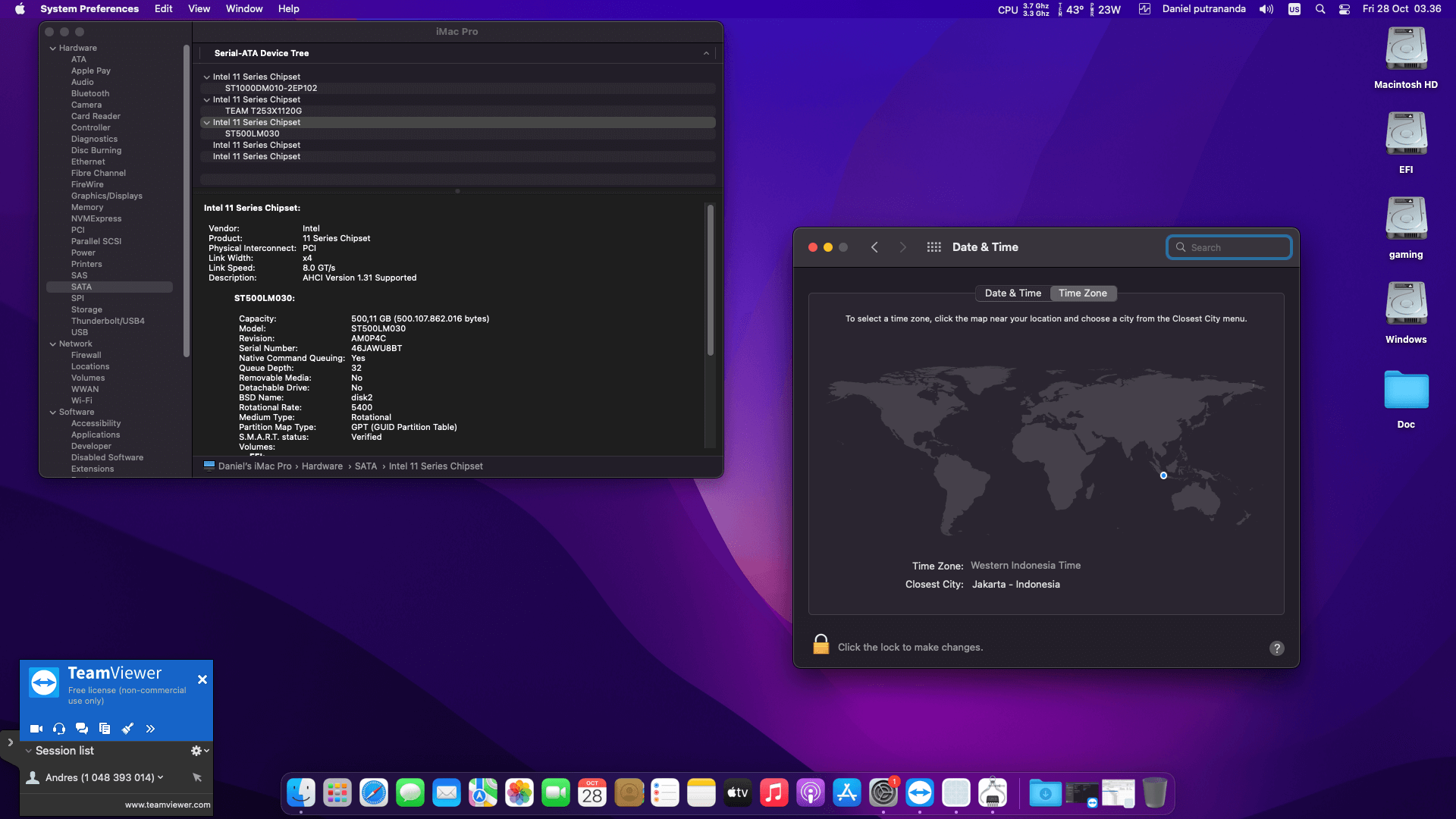
Task: Open the TeamViewer chat bubbles icon
Action: coord(82,729)
